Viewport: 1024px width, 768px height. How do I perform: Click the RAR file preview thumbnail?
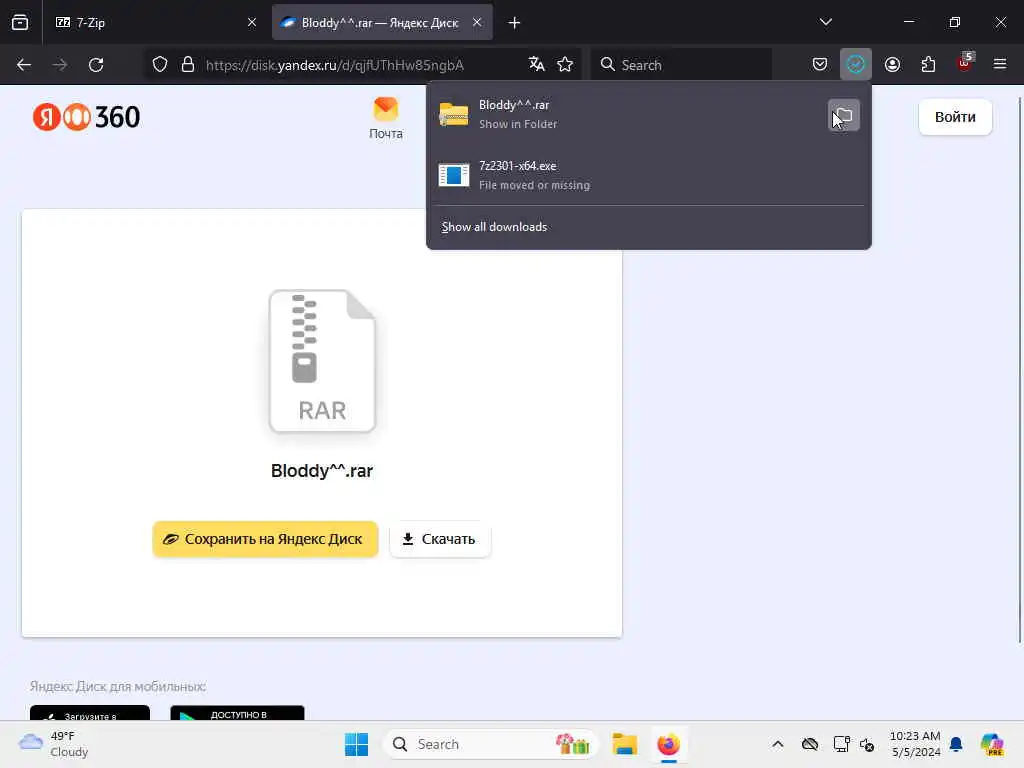coord(323,361)
